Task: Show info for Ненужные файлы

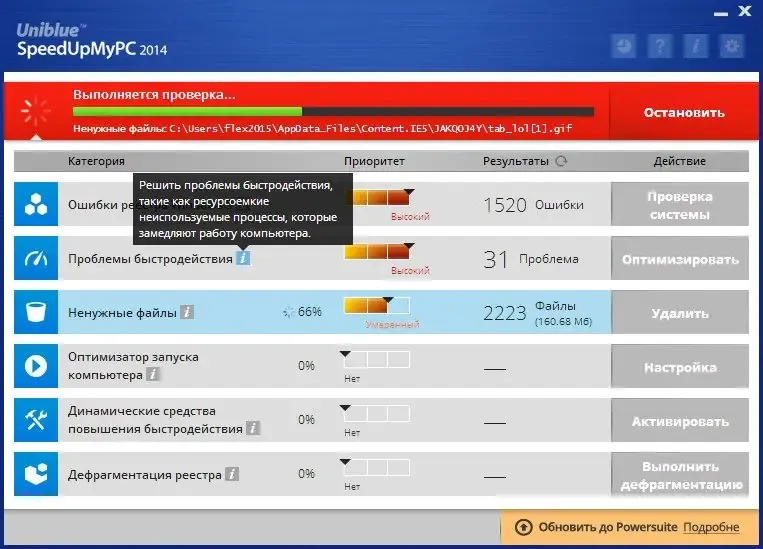Action: pos(187,312)
